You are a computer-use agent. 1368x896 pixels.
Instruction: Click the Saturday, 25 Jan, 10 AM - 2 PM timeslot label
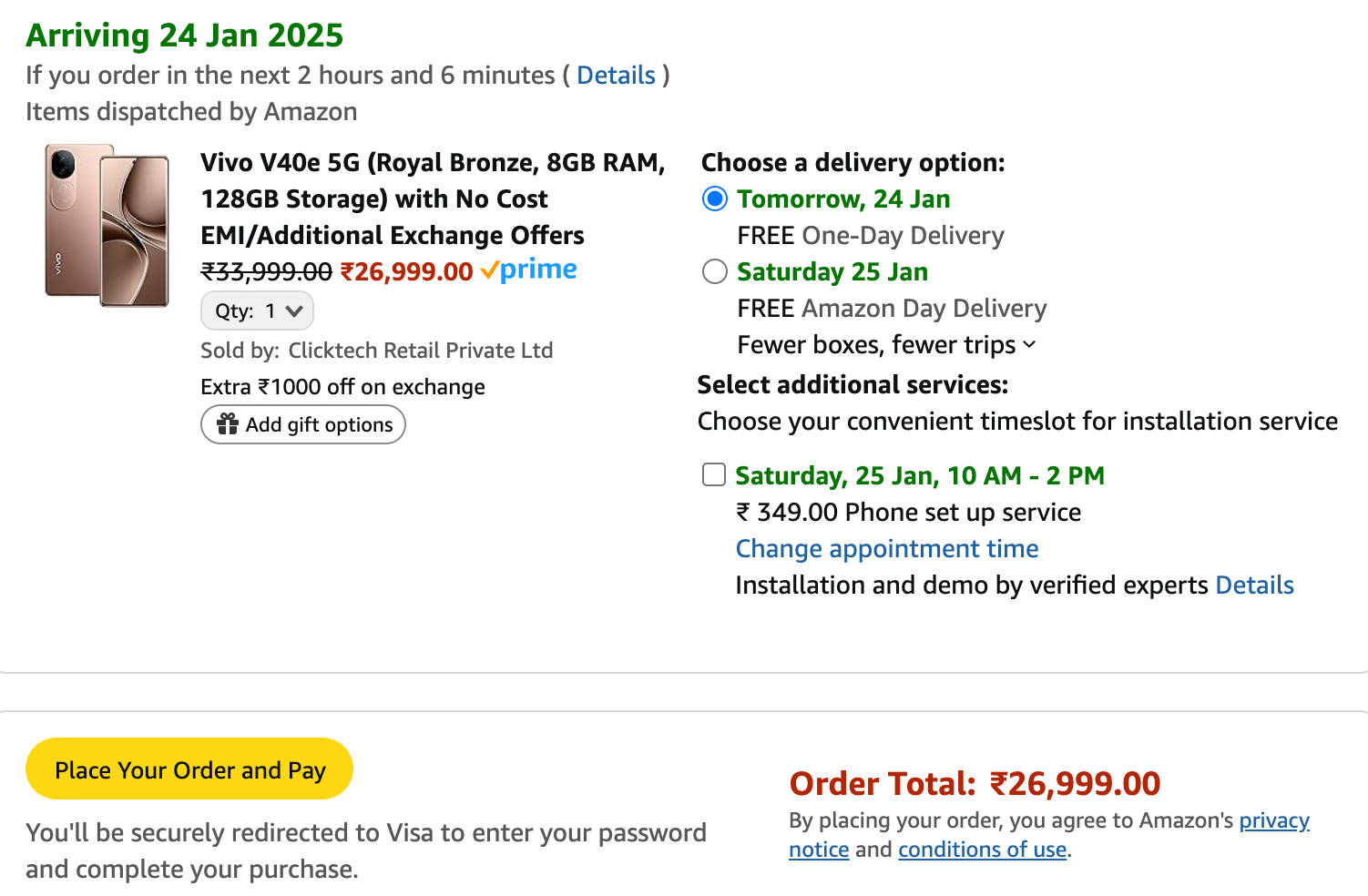(919, 475)
